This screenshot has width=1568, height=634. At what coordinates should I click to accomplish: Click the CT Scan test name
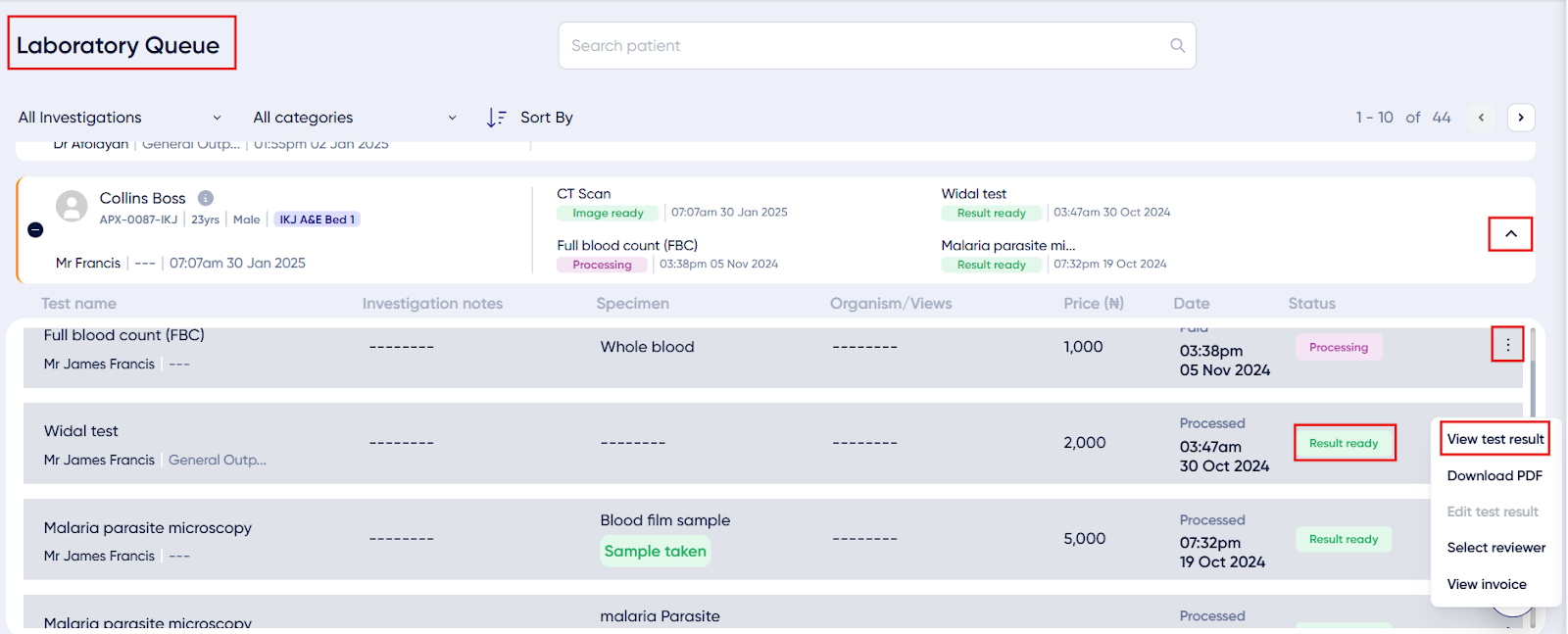tap(584, 194)
